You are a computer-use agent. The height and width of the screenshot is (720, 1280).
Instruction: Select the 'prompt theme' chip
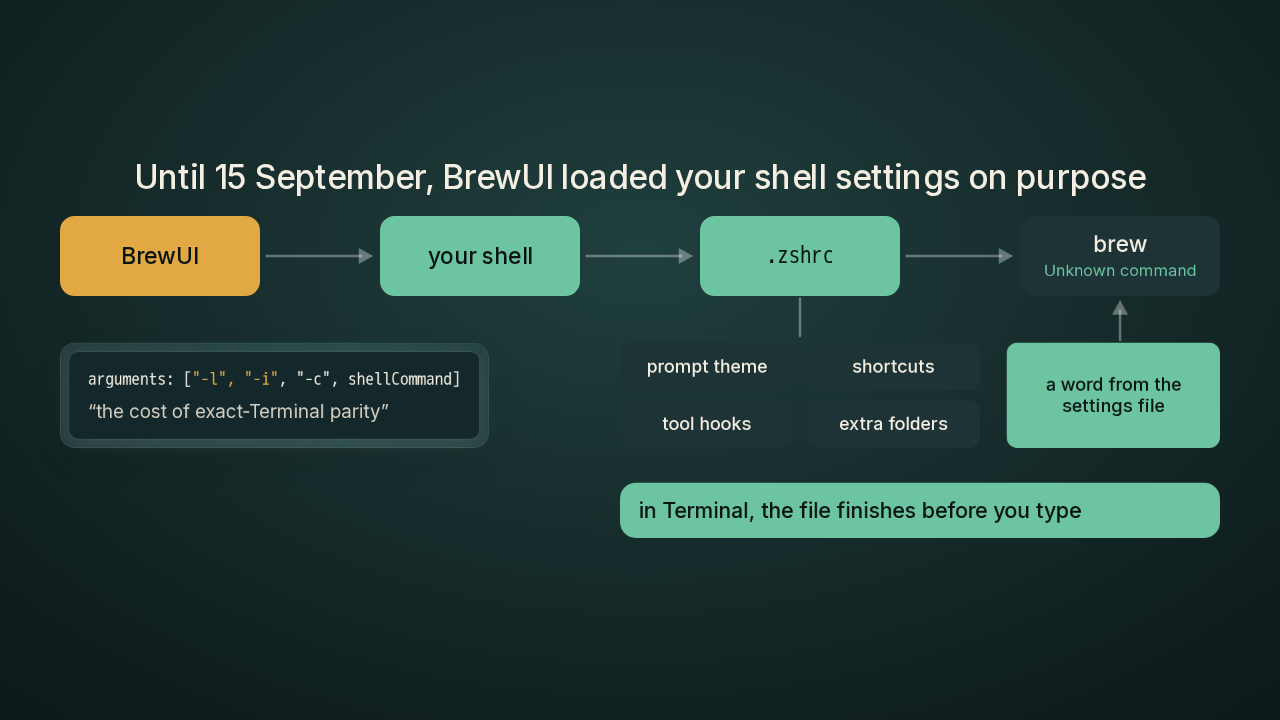click(x=707, y=367)
